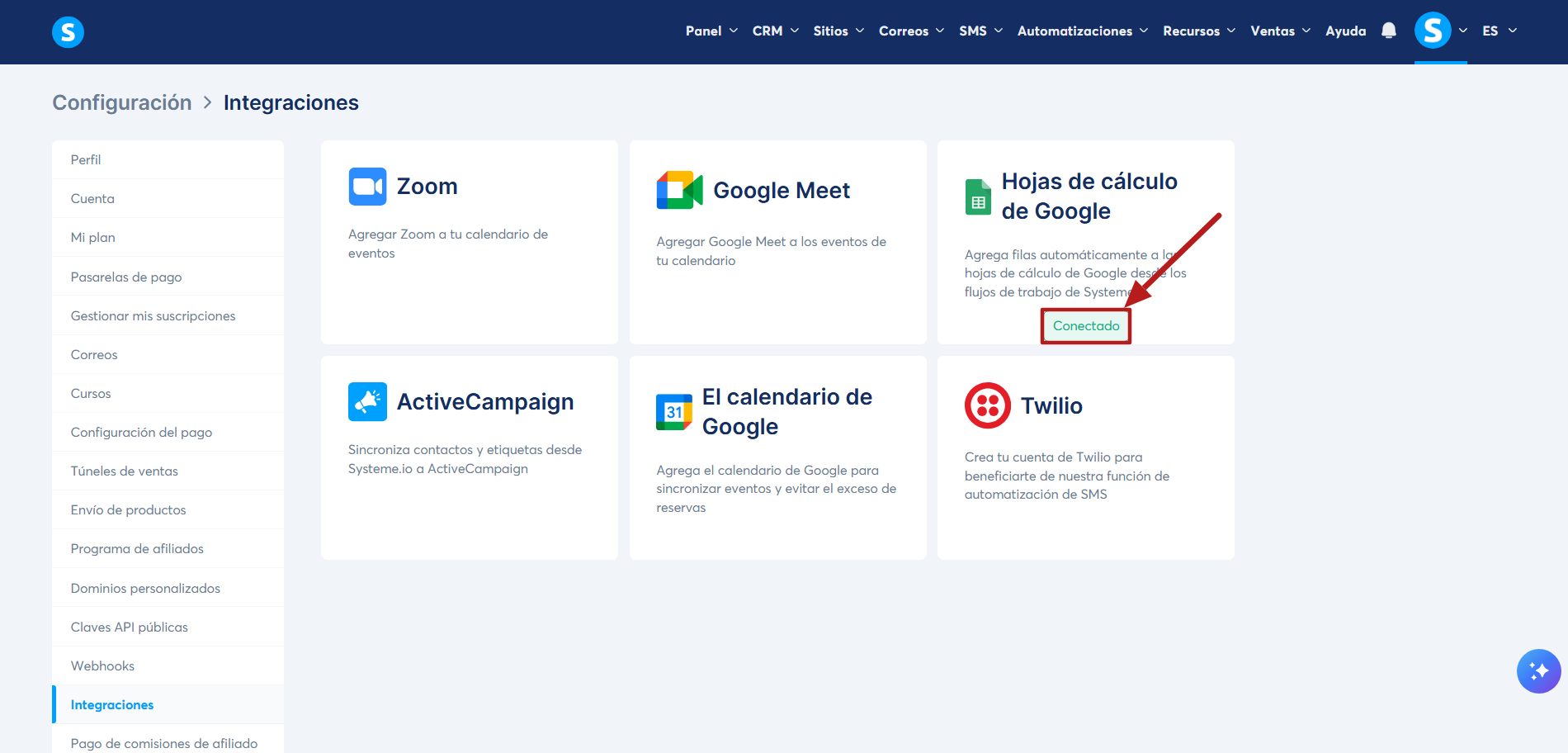Click the Systeme.io logo in the header

[68, 32]
